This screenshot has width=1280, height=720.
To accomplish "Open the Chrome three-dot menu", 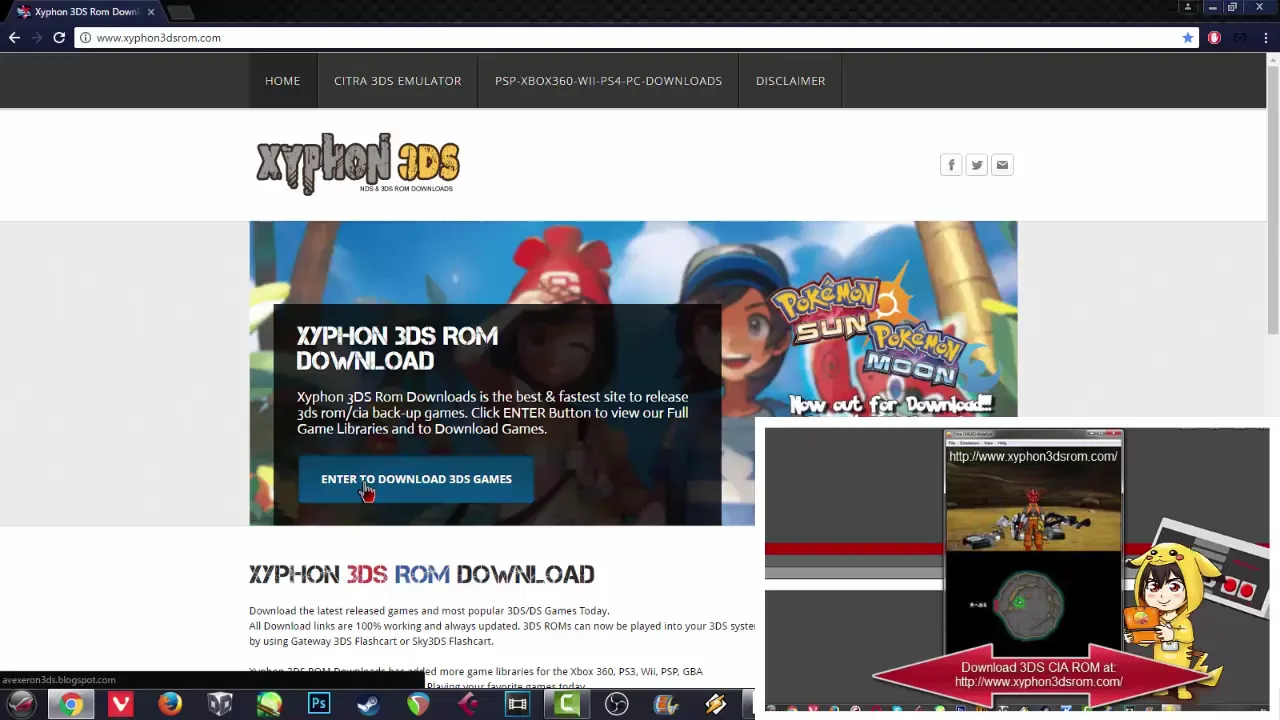I will 1266,38.
